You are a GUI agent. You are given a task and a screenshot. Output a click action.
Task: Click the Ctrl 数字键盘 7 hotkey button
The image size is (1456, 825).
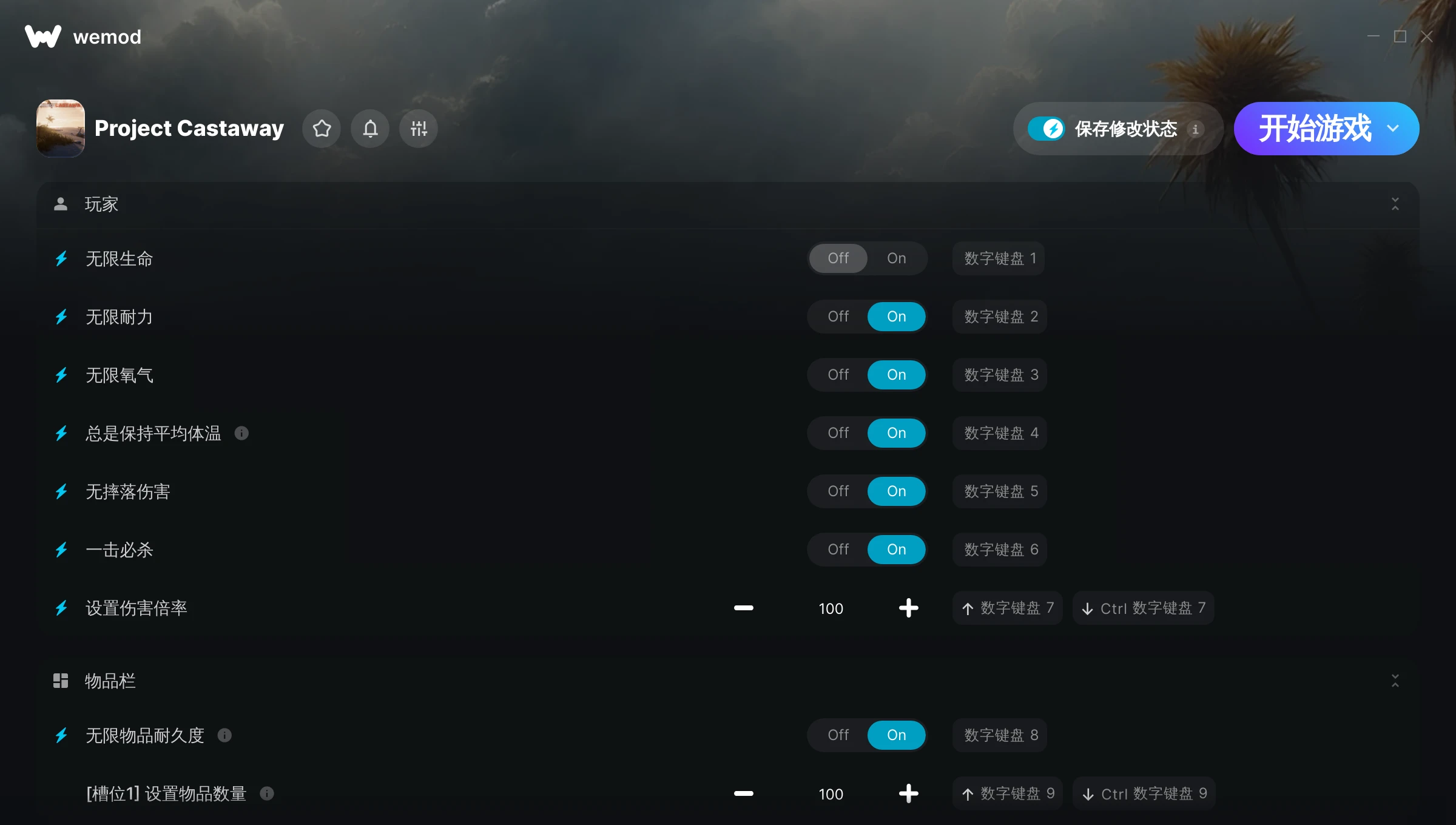1144,608
